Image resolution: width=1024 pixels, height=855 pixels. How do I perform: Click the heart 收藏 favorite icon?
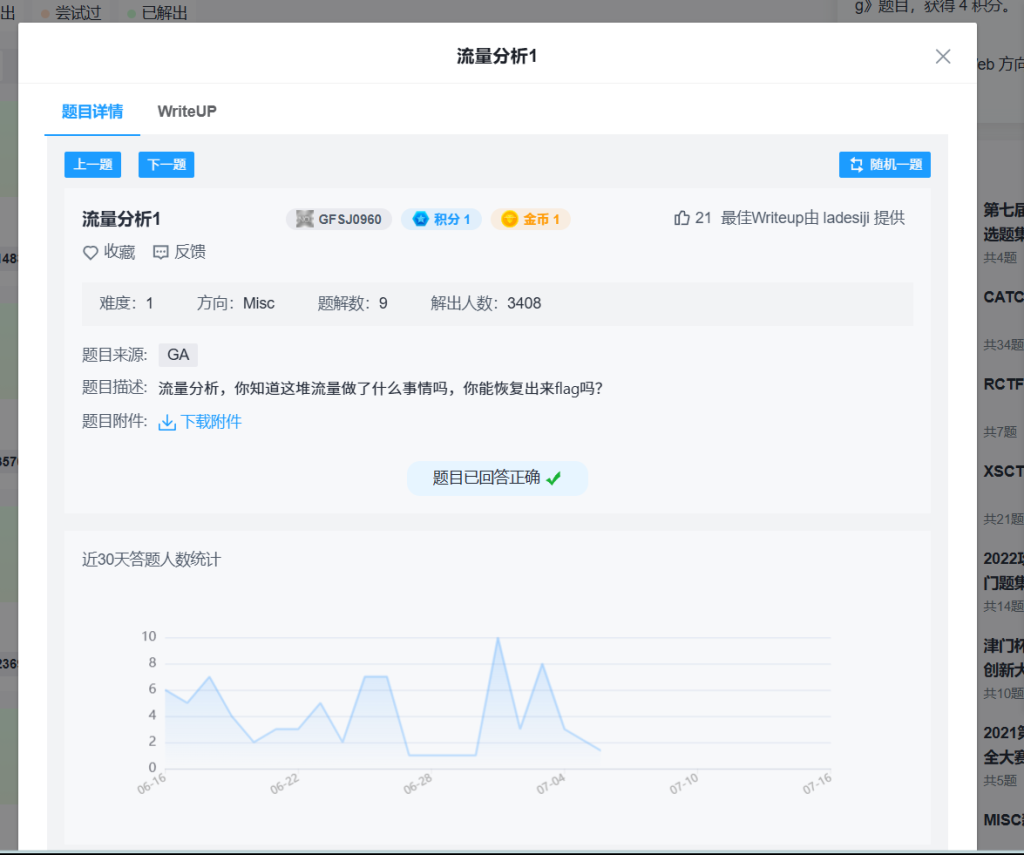click(90, 253)
